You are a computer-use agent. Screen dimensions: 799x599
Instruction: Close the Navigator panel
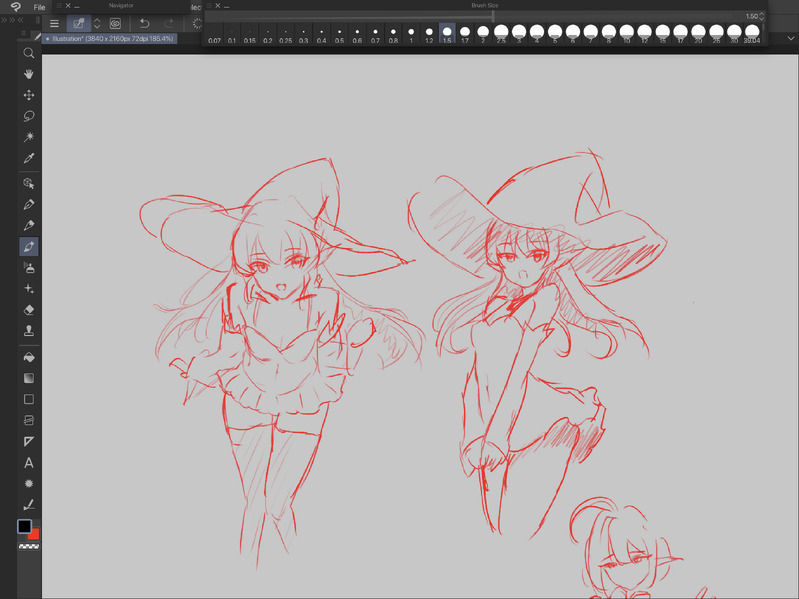68,6
